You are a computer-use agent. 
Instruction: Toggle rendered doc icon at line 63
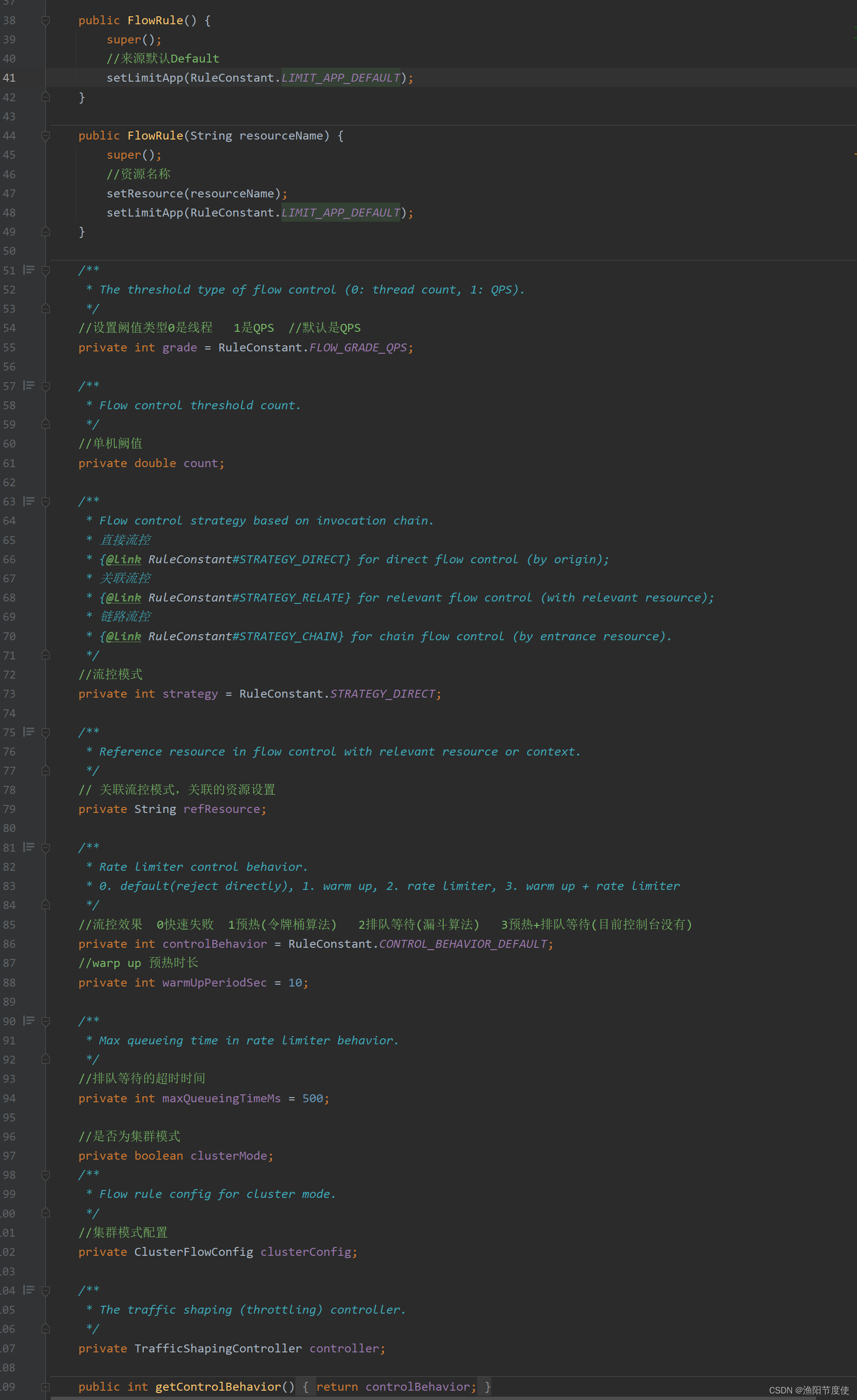coord(28,501)
